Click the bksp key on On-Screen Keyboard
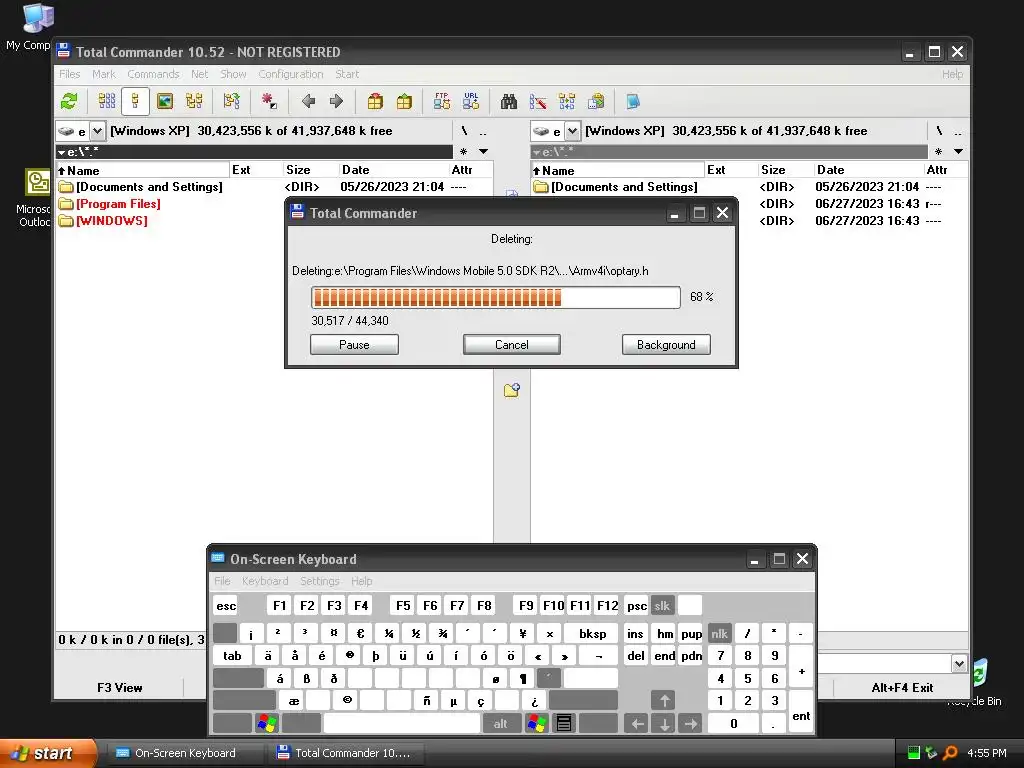The width and height of the screenshot is (1024, 768). [x=592, y=633]
